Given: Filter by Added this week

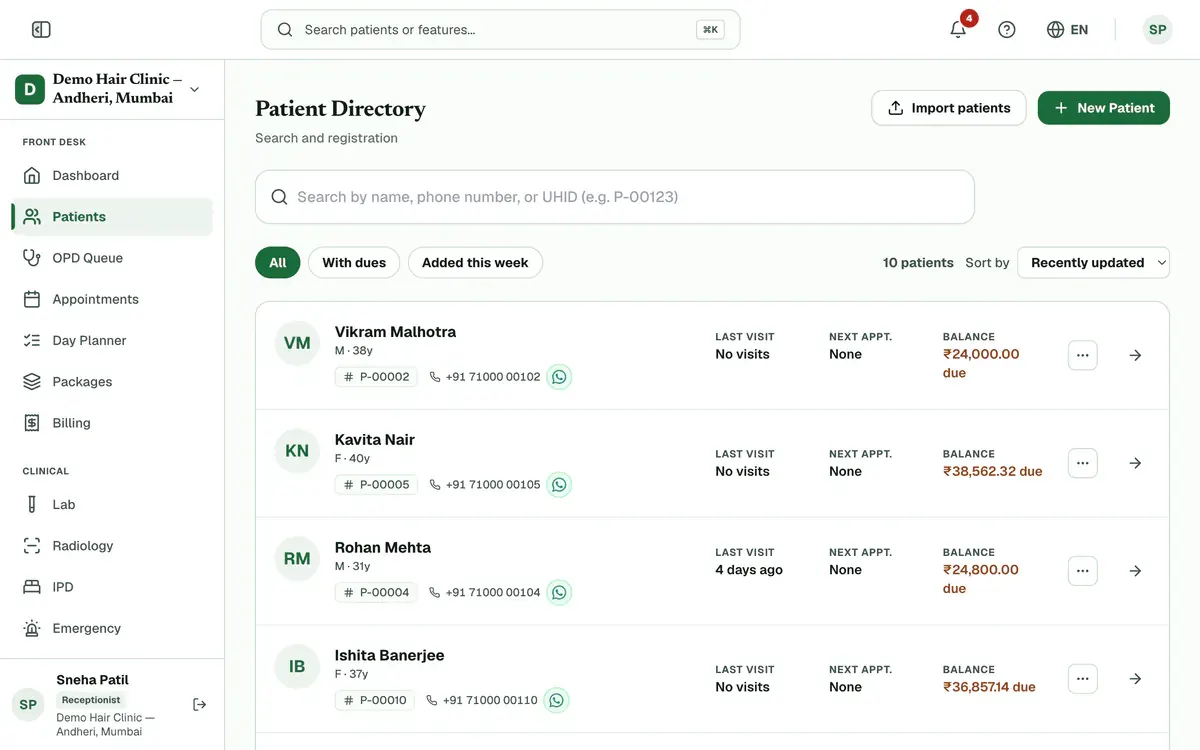Looking at the screenshot, I should [x=475, y=263].
